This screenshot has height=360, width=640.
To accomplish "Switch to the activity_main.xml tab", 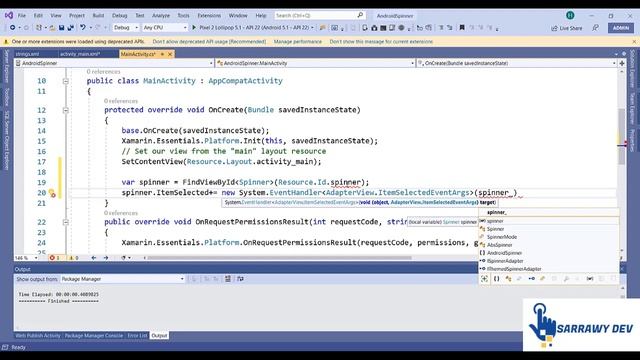I will pos(80,54).
